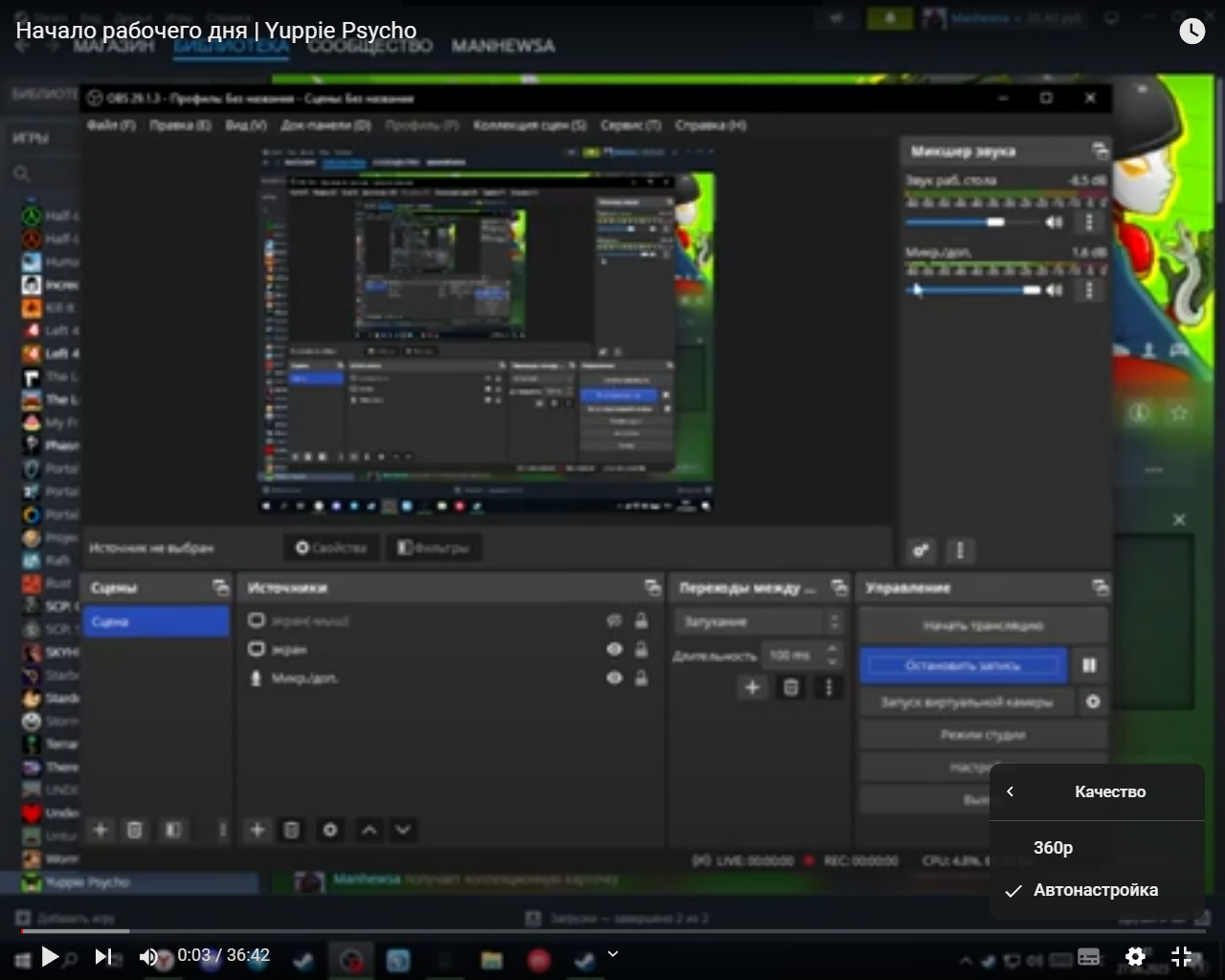Viewport: 1225px width, 980px height.
Task: Open the MANHEWSA tab in Steam
Action: (503, 45)
